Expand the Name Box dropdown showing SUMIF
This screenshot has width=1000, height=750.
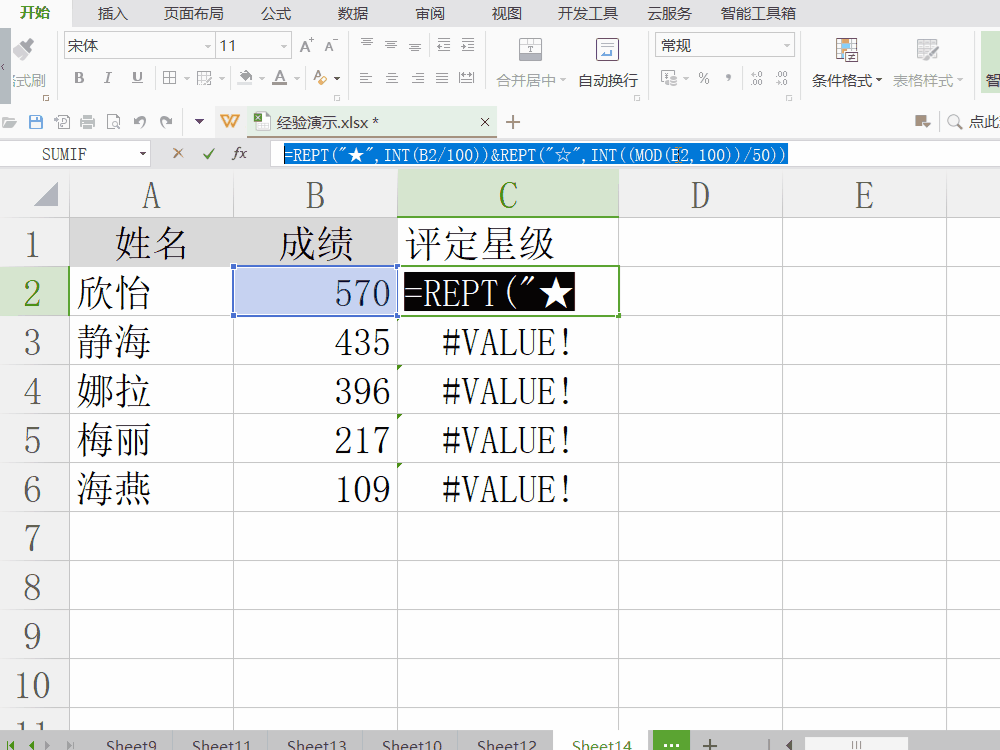(143, 154)
